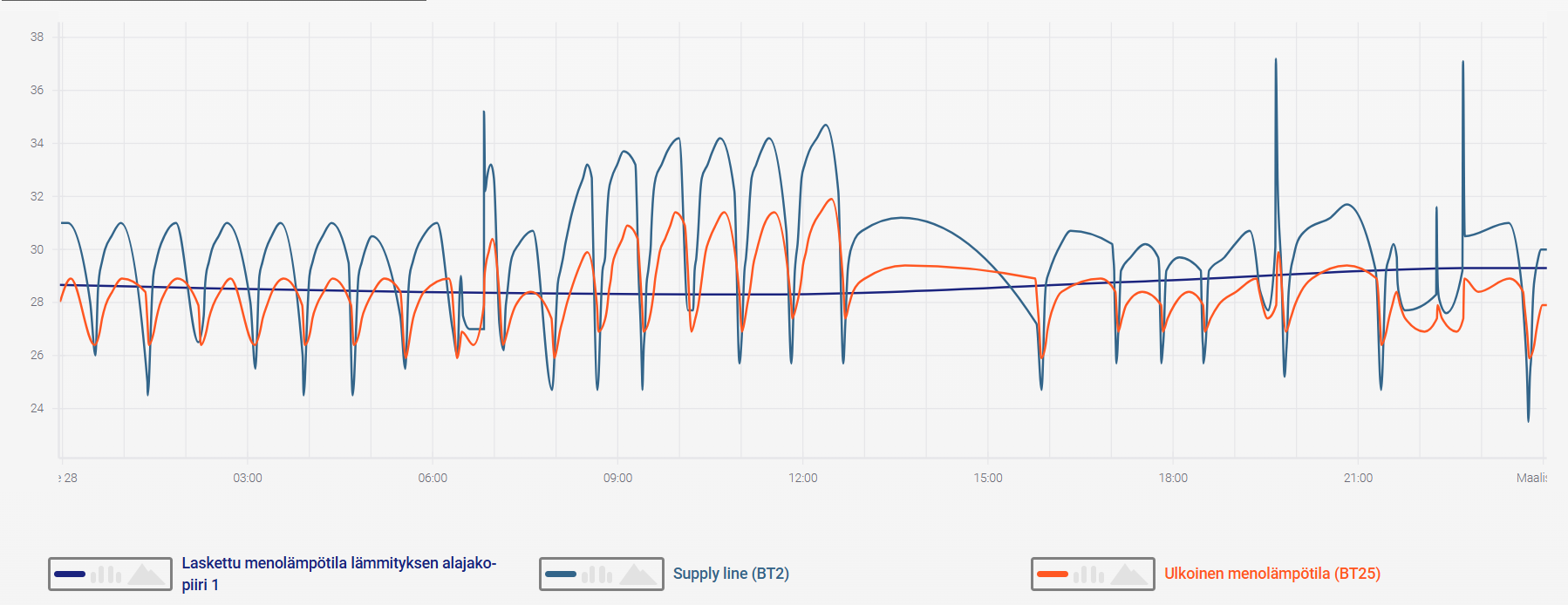Switch Supply line (BT2) to area chart

click(x=637, y=574)
